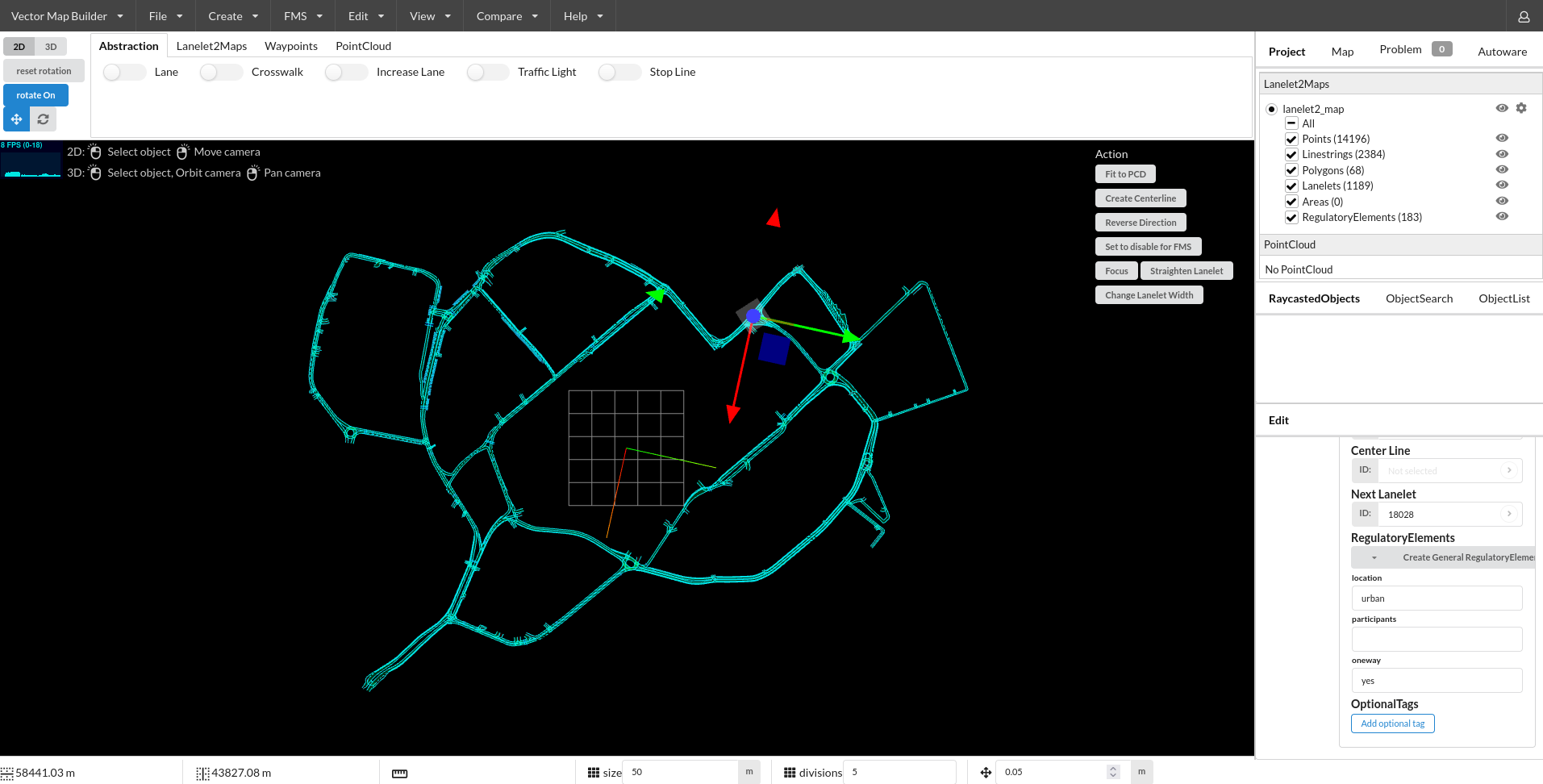The height and width of the screenshot is (784, 1543).
Task: Click the move step arrows icon
Action: point(986,773)
